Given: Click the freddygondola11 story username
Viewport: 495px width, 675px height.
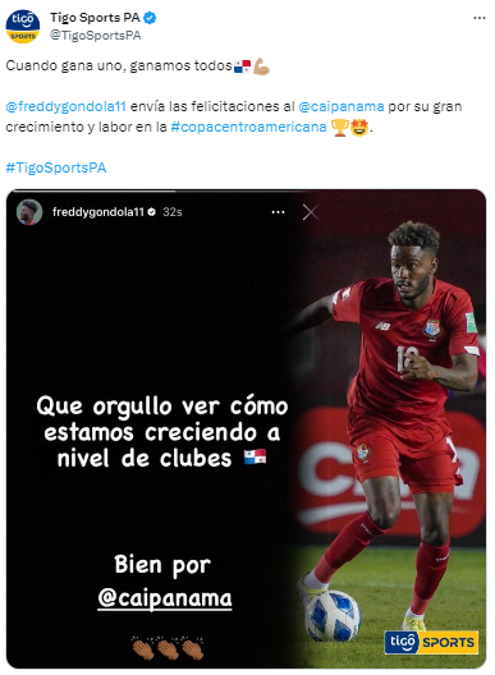Looking at the screenshot, I should [x=98, y=212].
